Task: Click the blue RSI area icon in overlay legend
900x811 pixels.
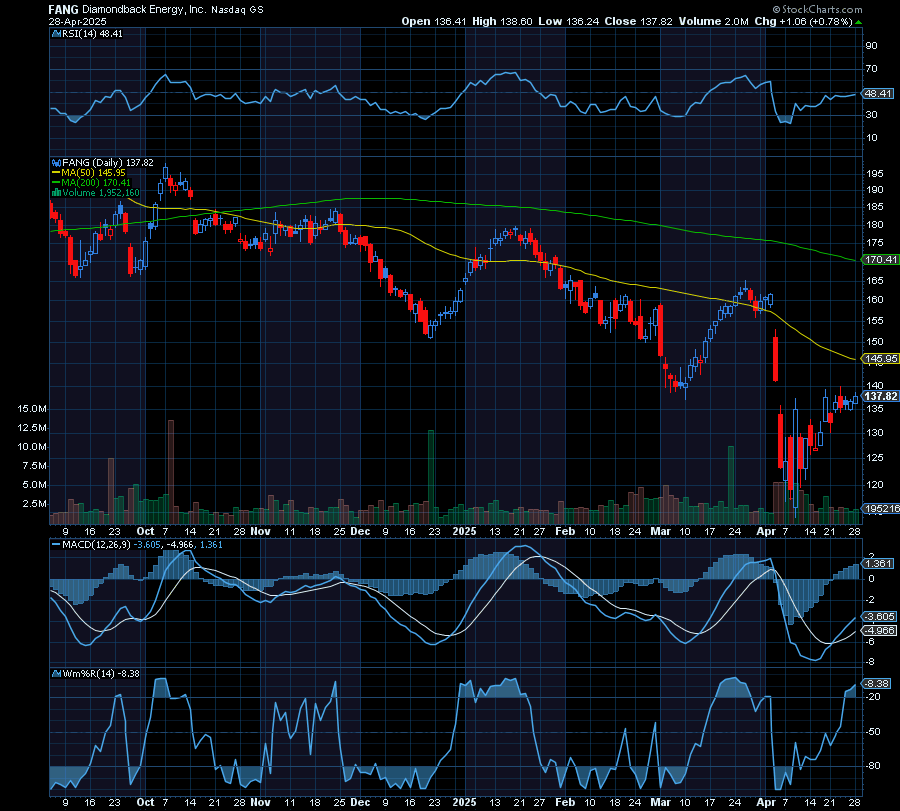Action: 57,33
